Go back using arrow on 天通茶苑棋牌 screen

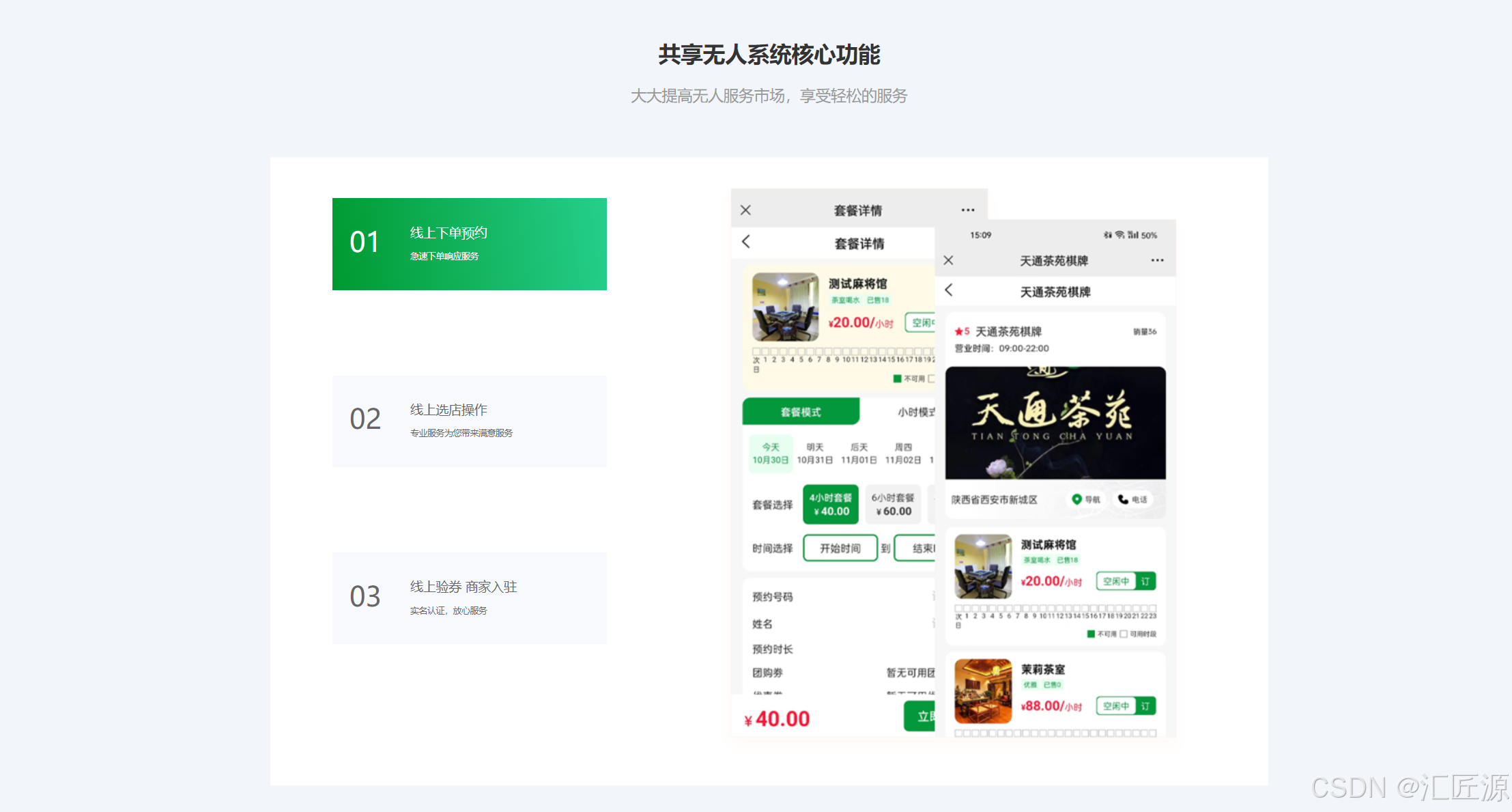tap(948, 290)
